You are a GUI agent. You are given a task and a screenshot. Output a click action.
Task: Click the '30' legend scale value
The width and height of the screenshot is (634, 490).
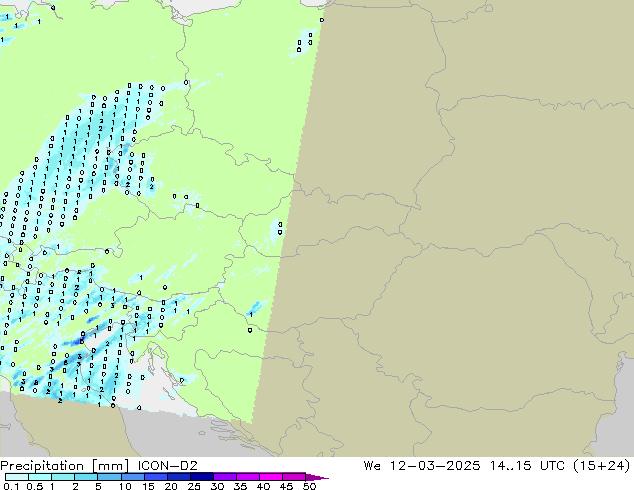click(x=217, y=486)
